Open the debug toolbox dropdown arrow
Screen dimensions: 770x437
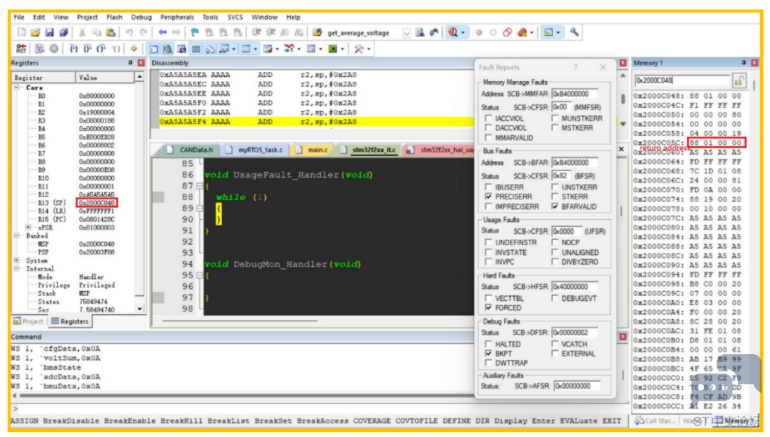click(369, 49)
